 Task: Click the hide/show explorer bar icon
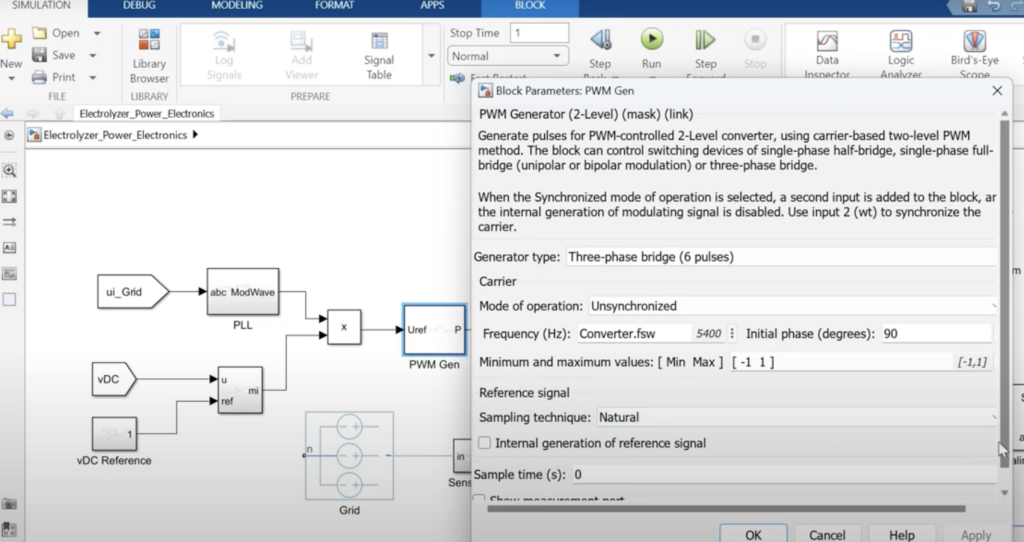pyautogui.click(x=9, y=135)
